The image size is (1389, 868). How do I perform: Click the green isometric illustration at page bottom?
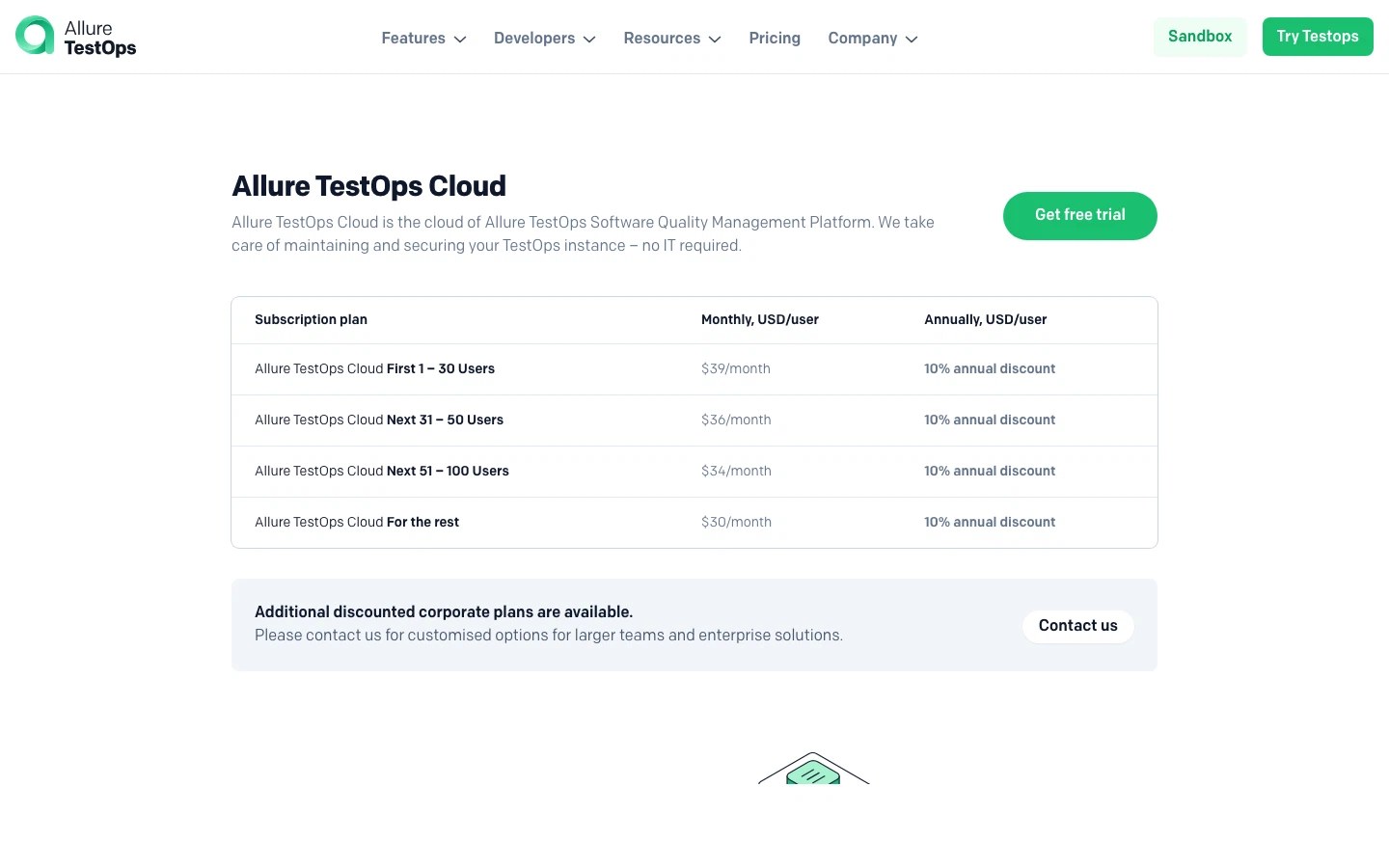pyautogui.click(x=813, y=770)
